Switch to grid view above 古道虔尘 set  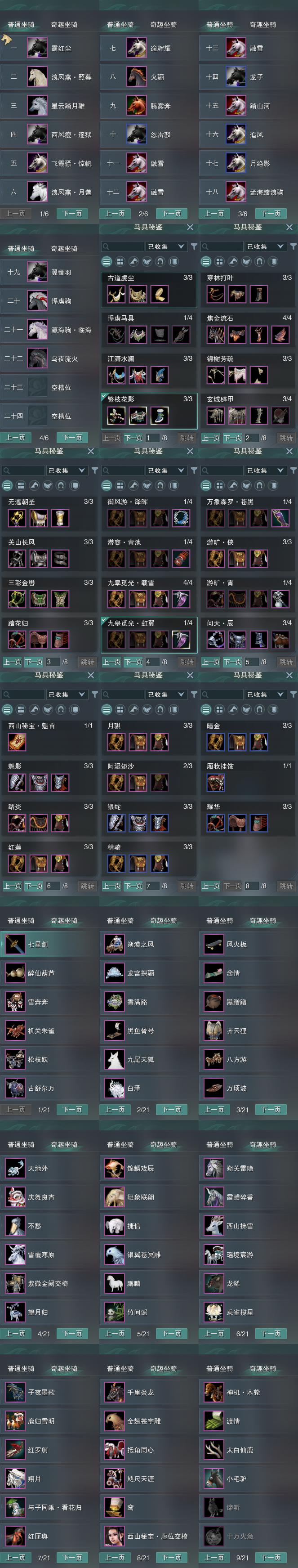tap(120, 261)
